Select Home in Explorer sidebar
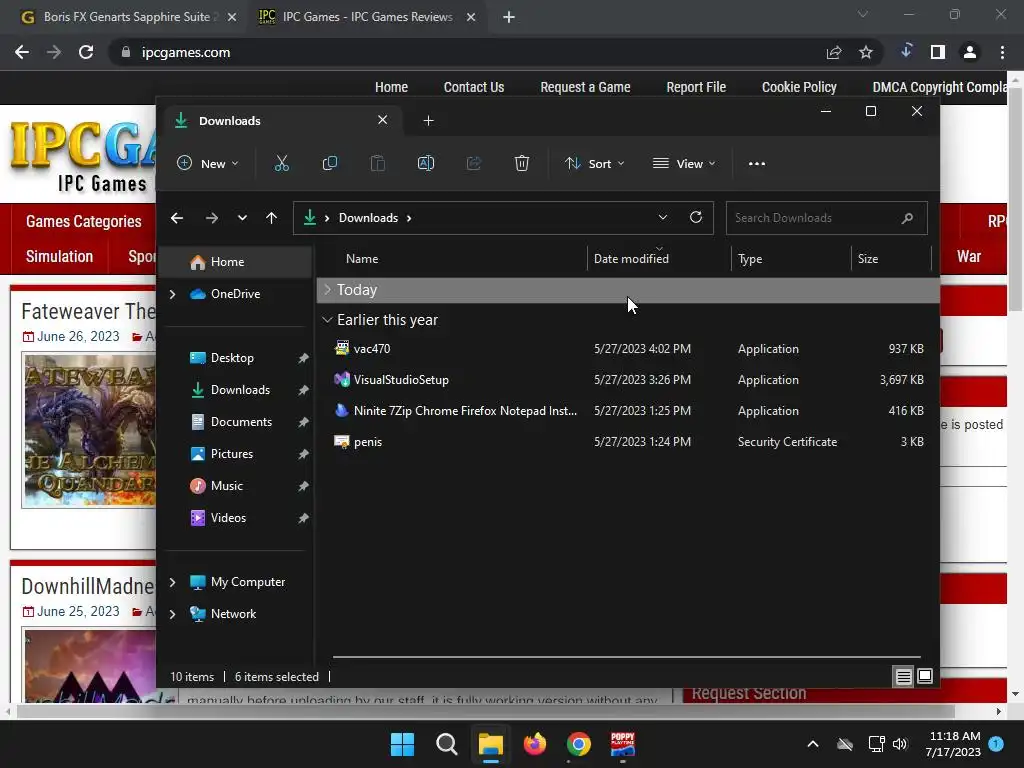Viewport: 1024px width, 768px height. pos(235,262)
